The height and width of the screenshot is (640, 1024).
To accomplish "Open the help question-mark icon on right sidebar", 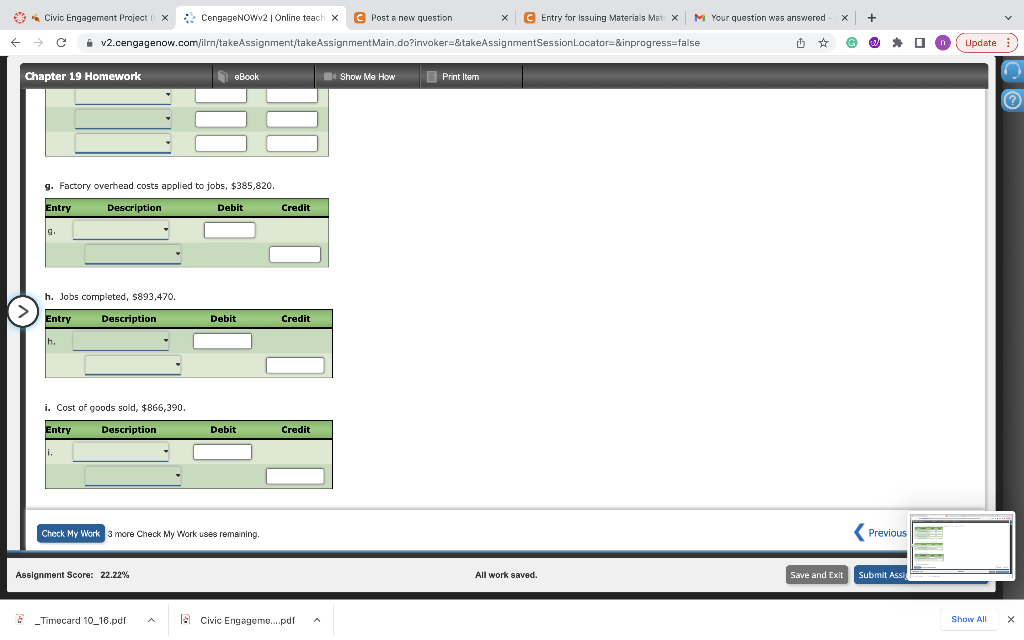I will click(x=1011, y=100).
